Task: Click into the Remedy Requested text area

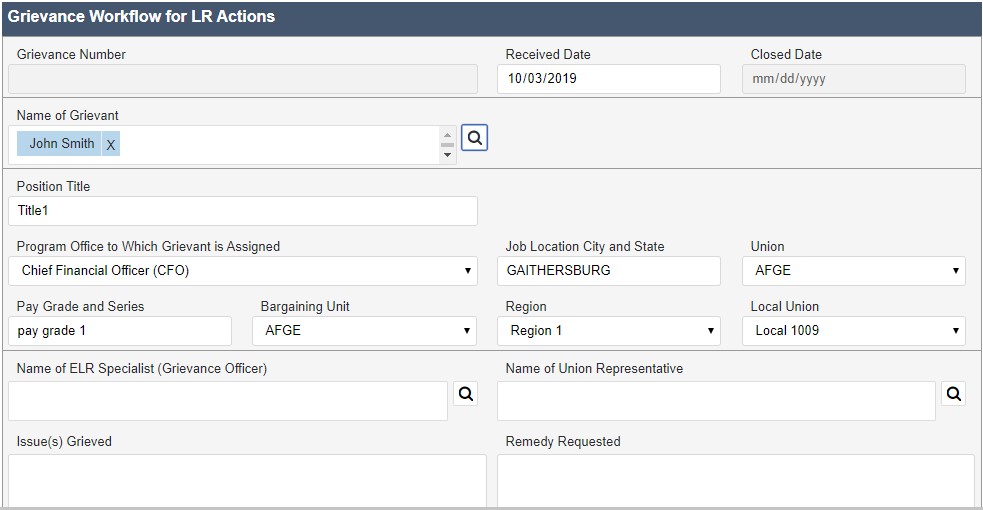Action: click(x=736, y=481)
